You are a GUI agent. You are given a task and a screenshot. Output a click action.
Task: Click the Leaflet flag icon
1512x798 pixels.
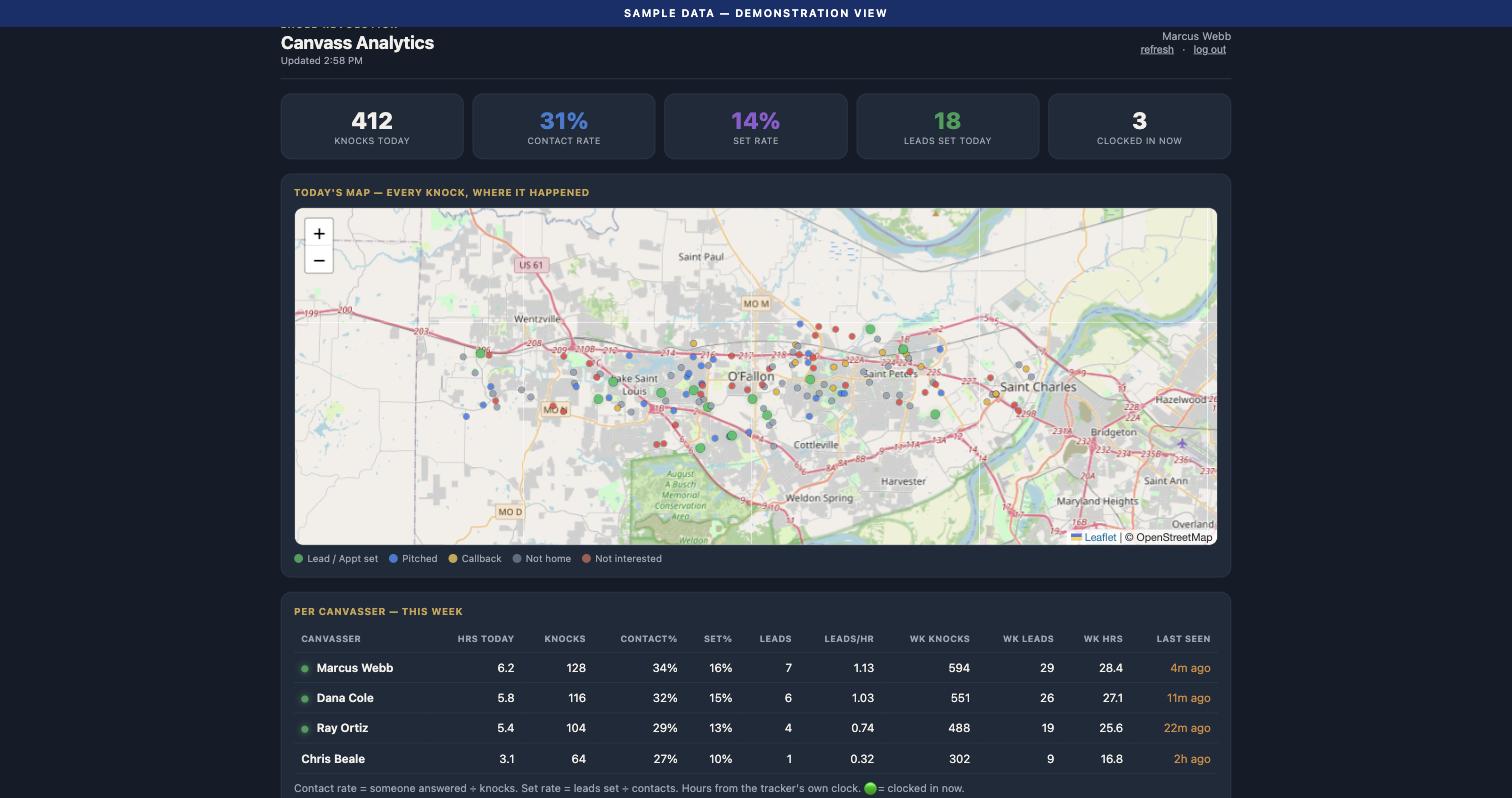click(x=1076, y=537)
